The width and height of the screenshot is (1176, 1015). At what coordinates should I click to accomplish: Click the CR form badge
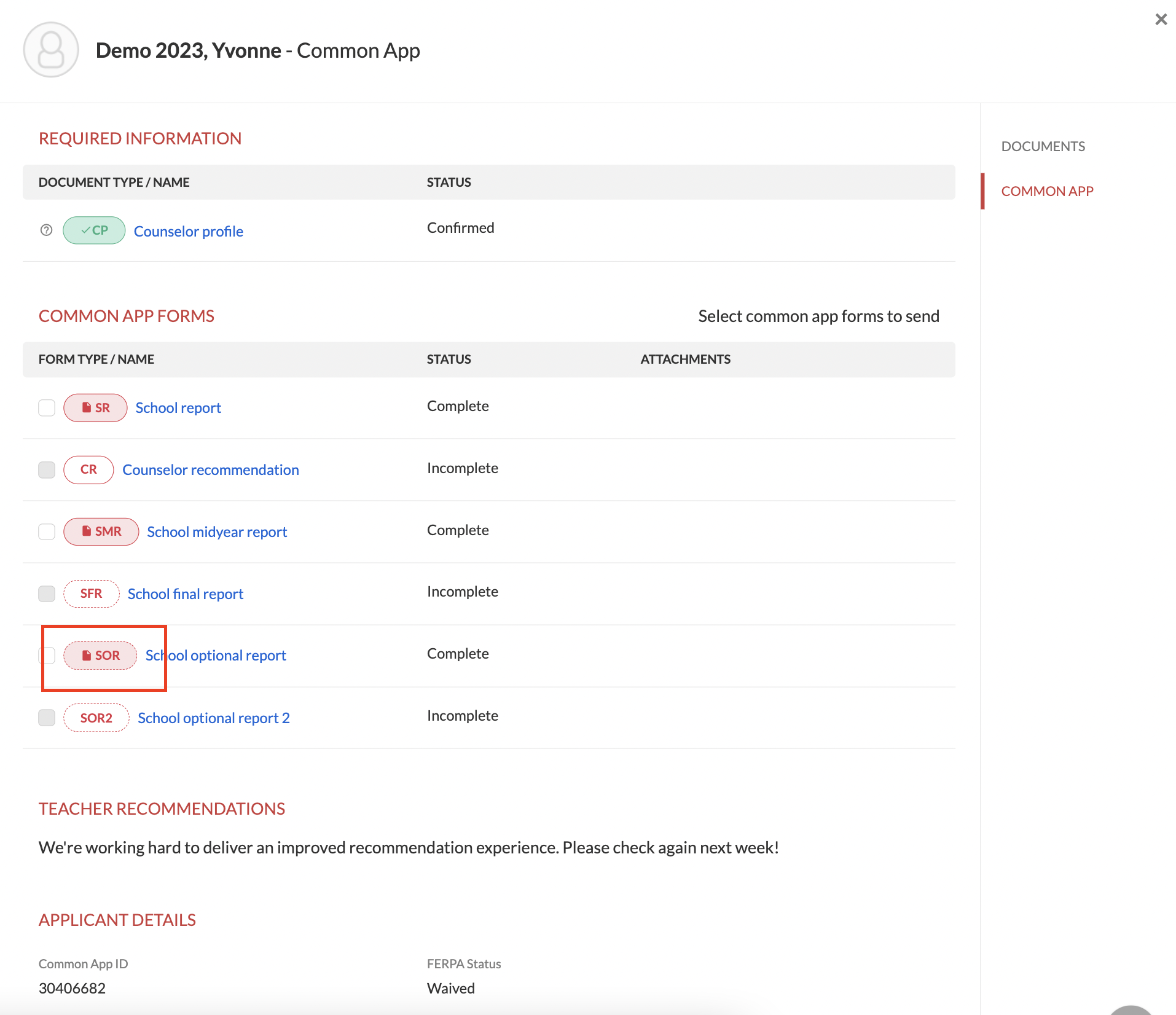(88, 470)
